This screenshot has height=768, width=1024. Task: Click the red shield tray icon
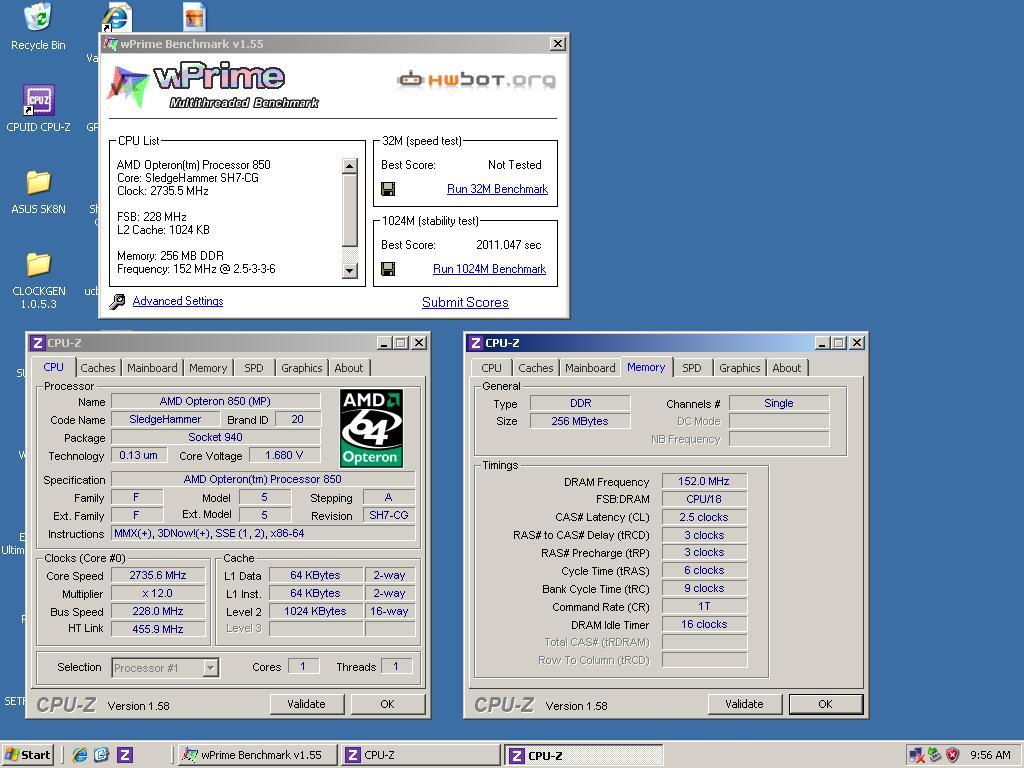tap(952, 755)
